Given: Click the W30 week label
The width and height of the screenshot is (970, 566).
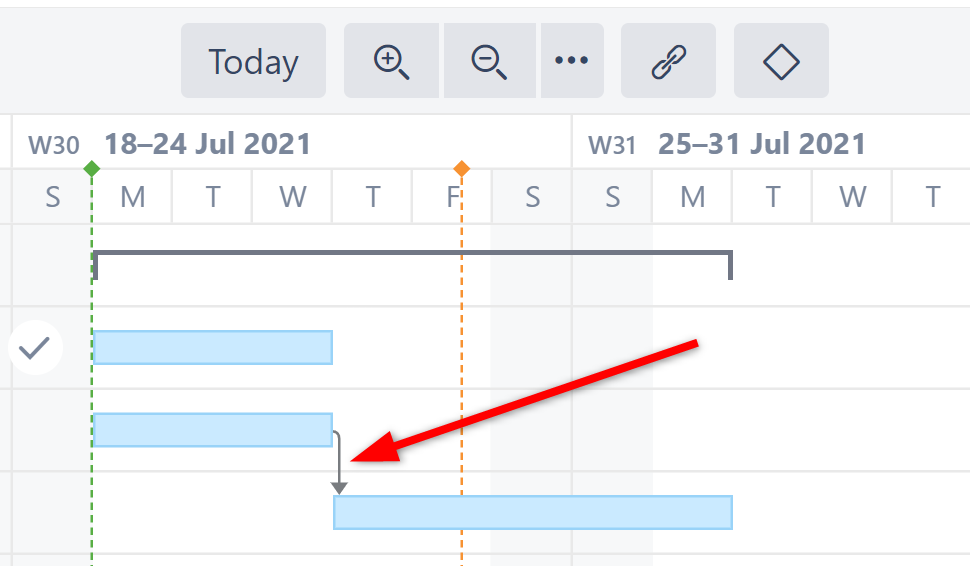Looking at the screenshot, I should point(53,145).
